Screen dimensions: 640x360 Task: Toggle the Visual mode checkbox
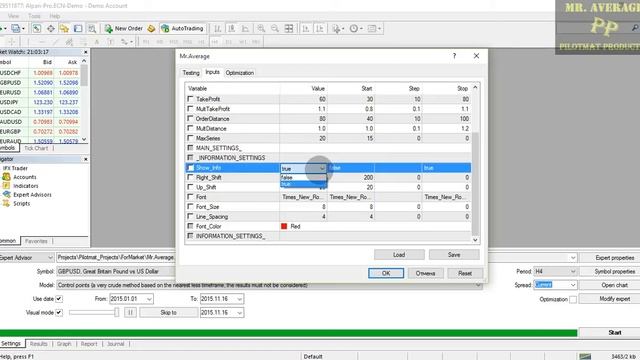tap(59, 313)
